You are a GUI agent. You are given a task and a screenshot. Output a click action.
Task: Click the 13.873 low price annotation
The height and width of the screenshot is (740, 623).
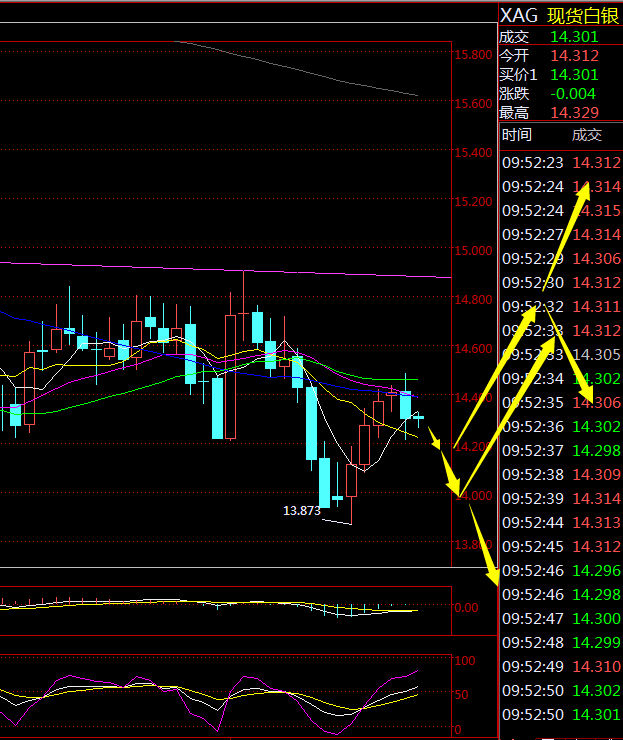302,511
